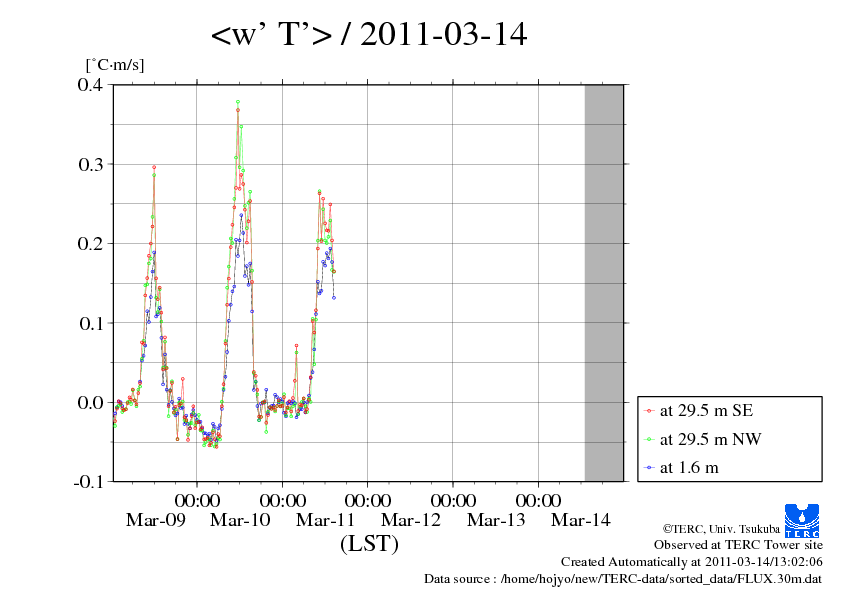The height and width of the screenshot is (595, 842).
Task: Click the red peak point on Mar-09
Action: click(x=154, y=167)
